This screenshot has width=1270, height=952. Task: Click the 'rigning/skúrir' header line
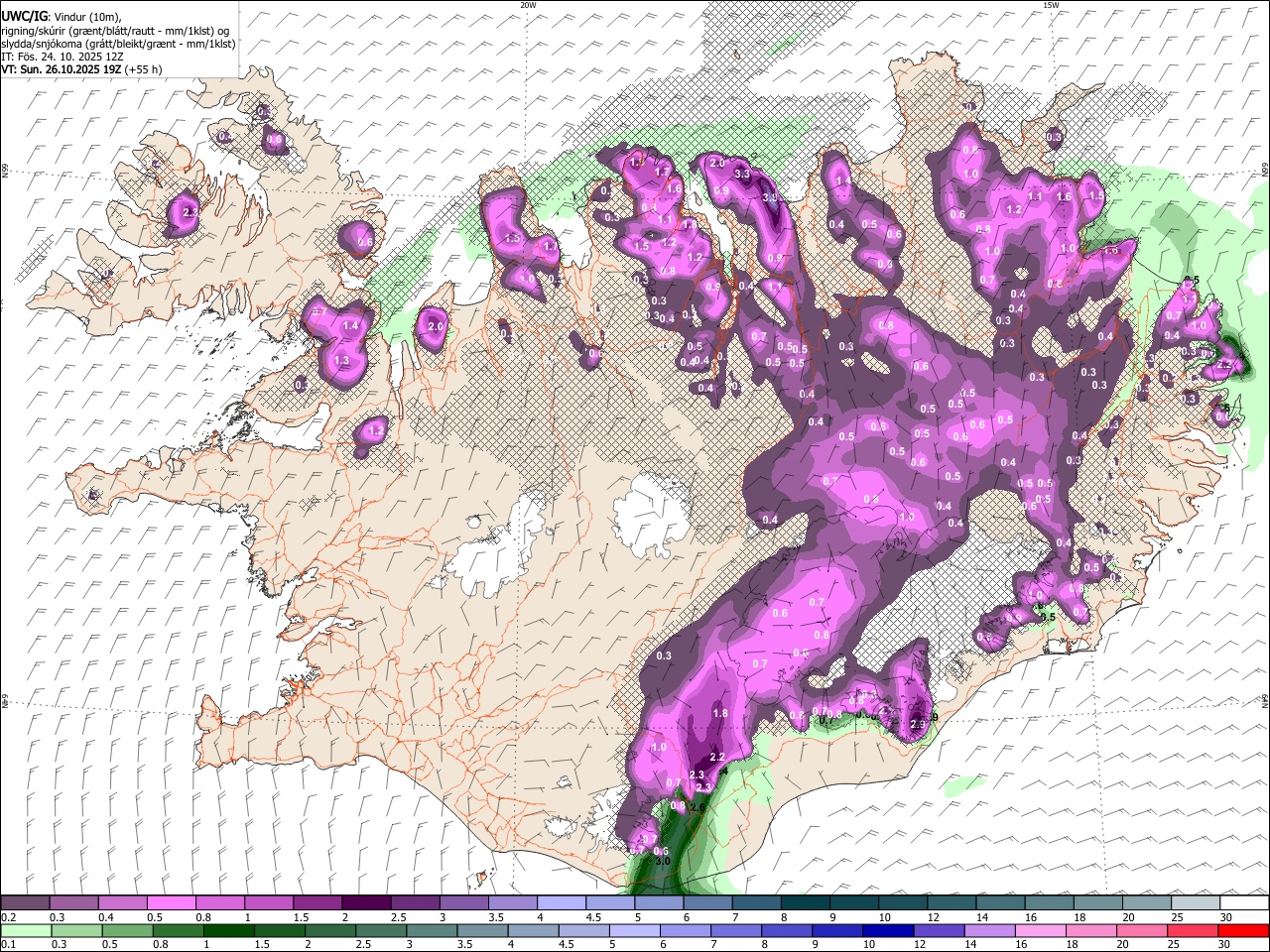click(x=114, y=31)
